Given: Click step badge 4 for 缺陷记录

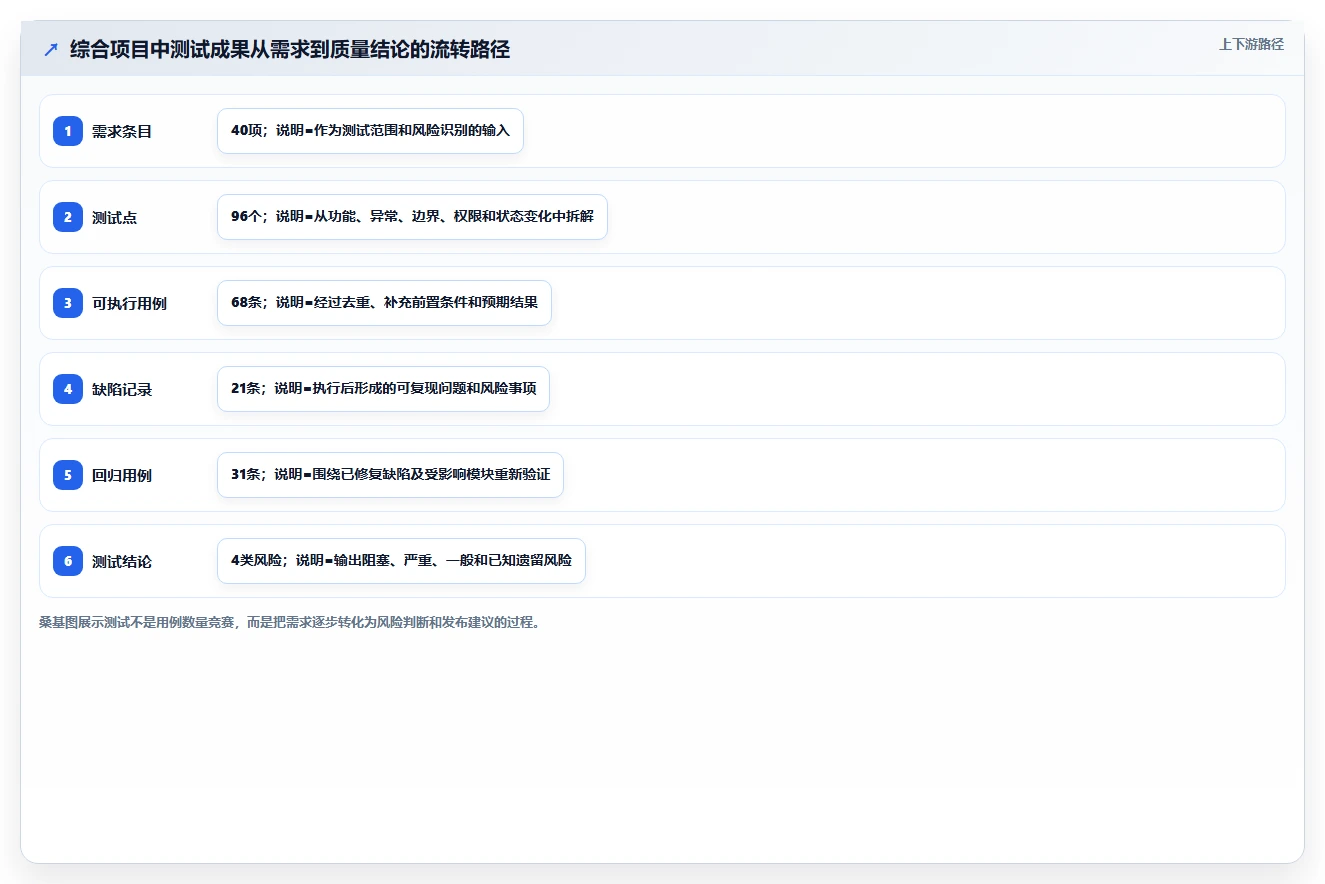Looking at the screenshot, I should [x=68, y=389].
